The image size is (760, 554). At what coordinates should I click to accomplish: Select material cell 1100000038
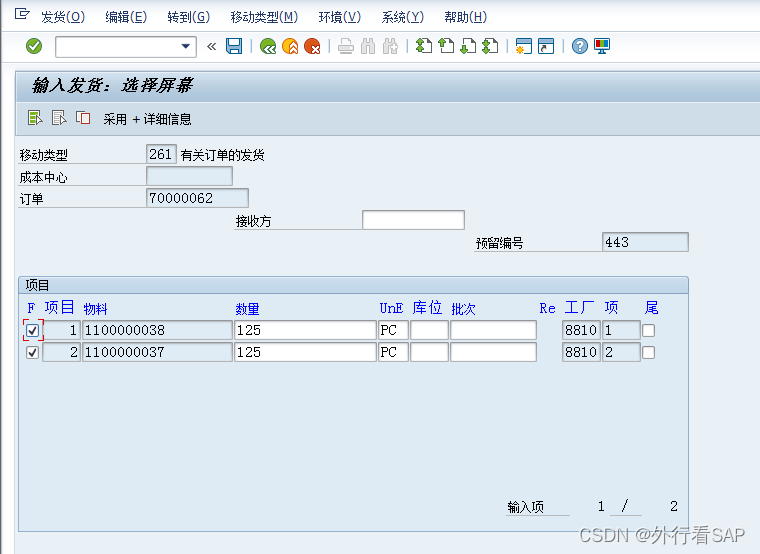coord(157,330)
